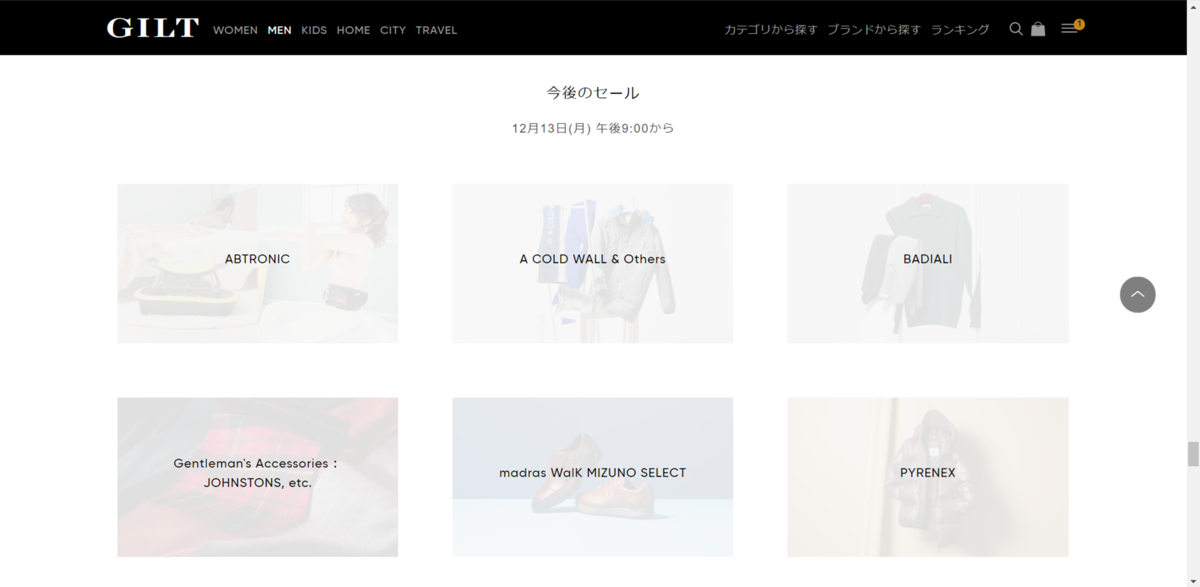1200x587 pixels.
Task: Open ブランドから探す menu
Action: [x=874, y=30]
